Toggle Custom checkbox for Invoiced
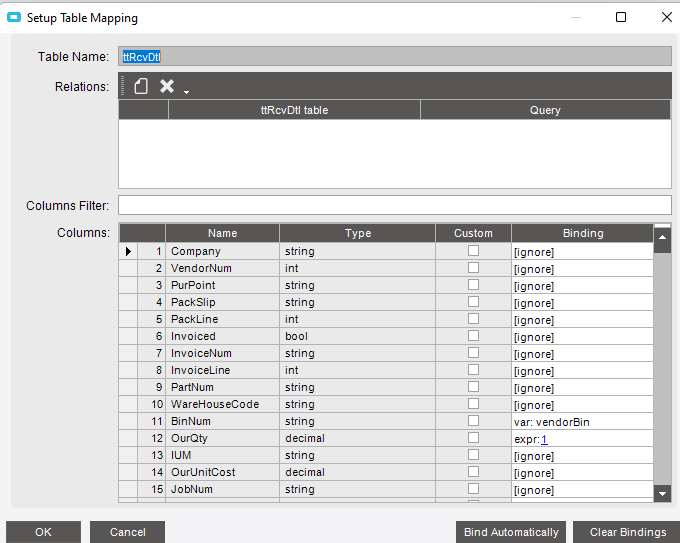The image size is (680, 543). click(x=473, y=336)
